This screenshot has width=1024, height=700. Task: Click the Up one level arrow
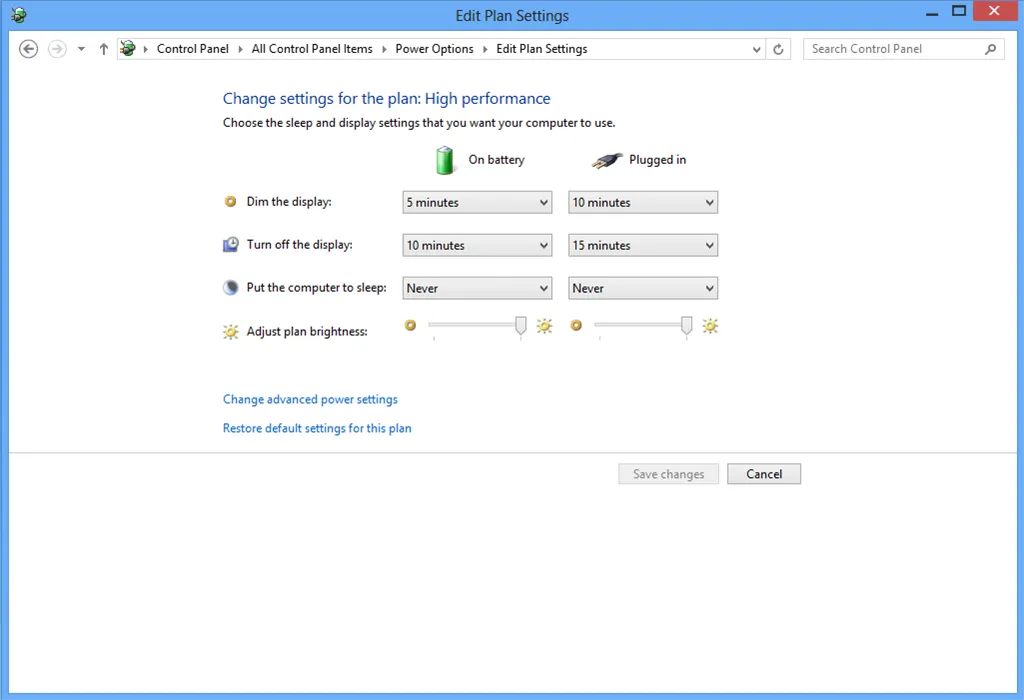point(103,49)
